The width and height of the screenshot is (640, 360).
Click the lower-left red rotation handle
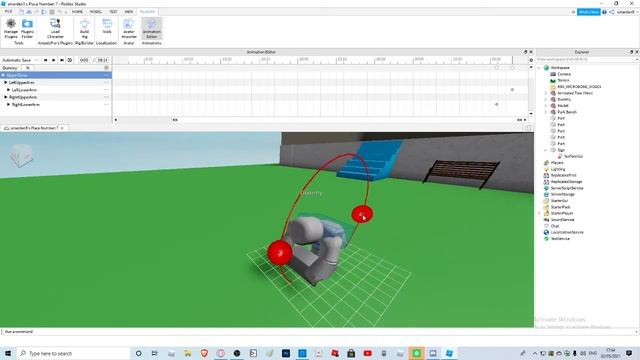pyautogui.click(x=280, y=252)
